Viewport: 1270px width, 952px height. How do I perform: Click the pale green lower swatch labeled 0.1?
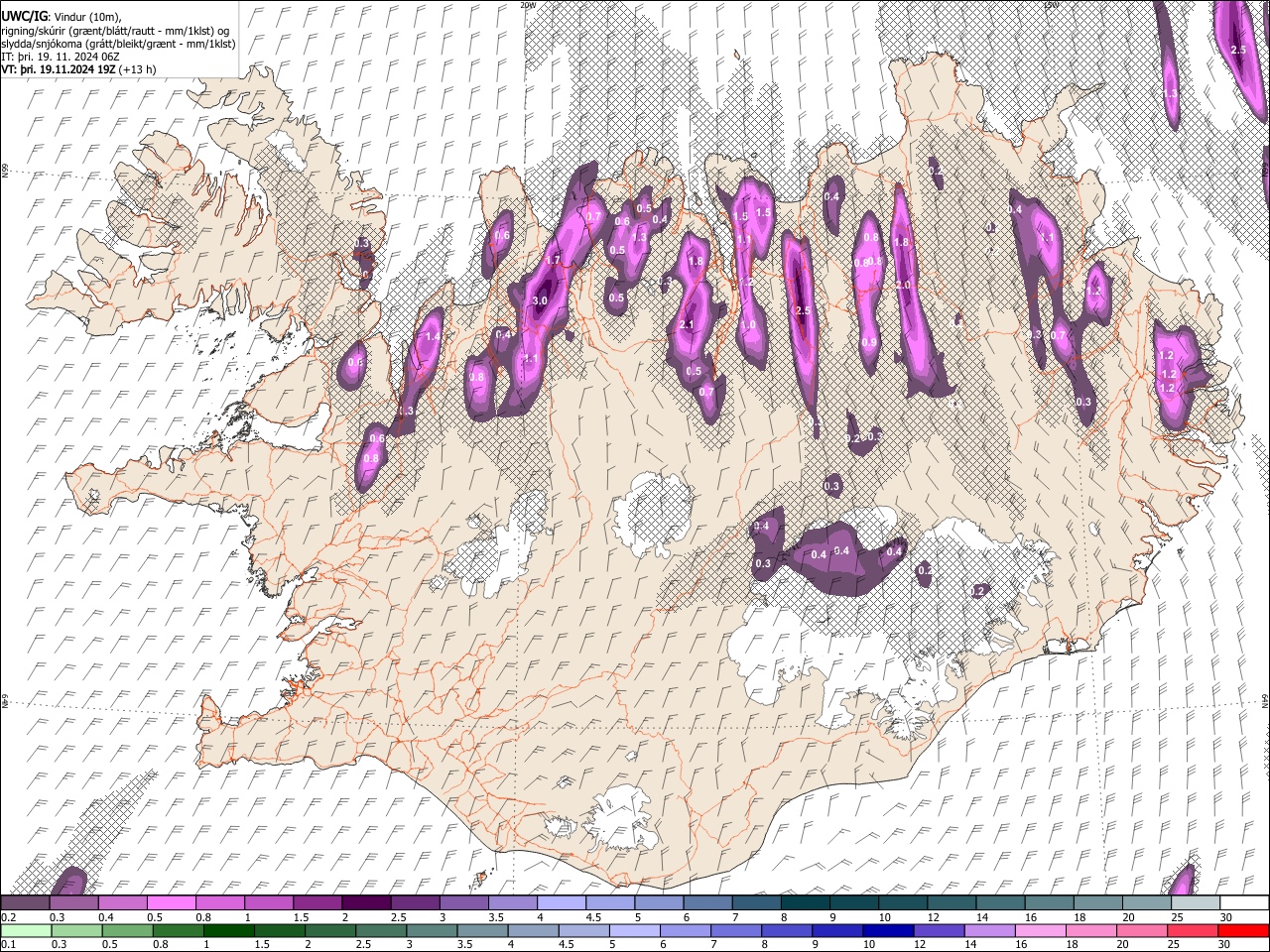(x=26, y=931)
